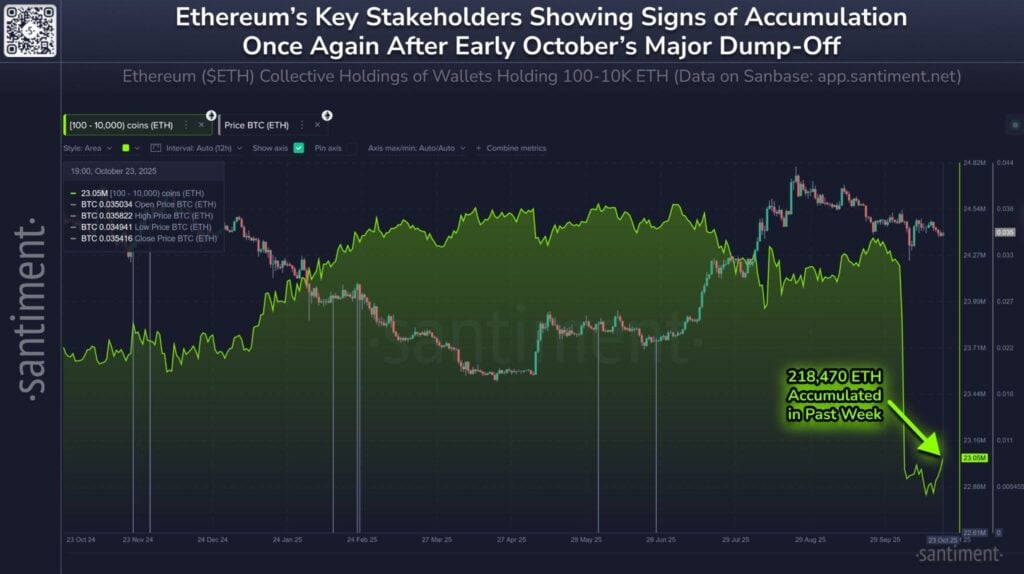Image resolution: width=1024 pixels, height=574 pixels.
Task: Enable the Pin axis checkbox
Action: [352, 148]
